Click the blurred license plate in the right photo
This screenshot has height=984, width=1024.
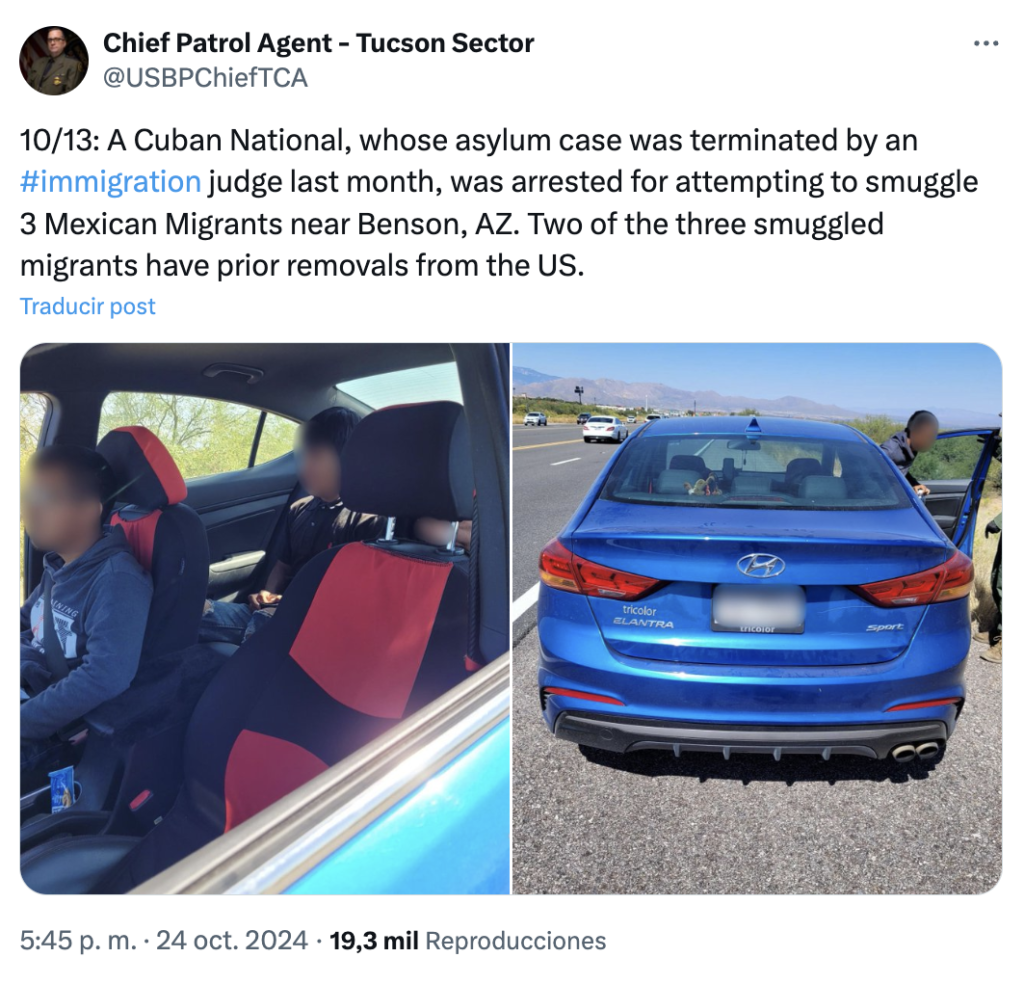click(x=758, y=609)
